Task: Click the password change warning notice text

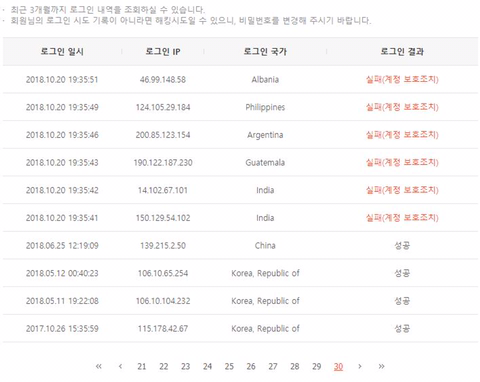Action: click(x=191, y=21)
